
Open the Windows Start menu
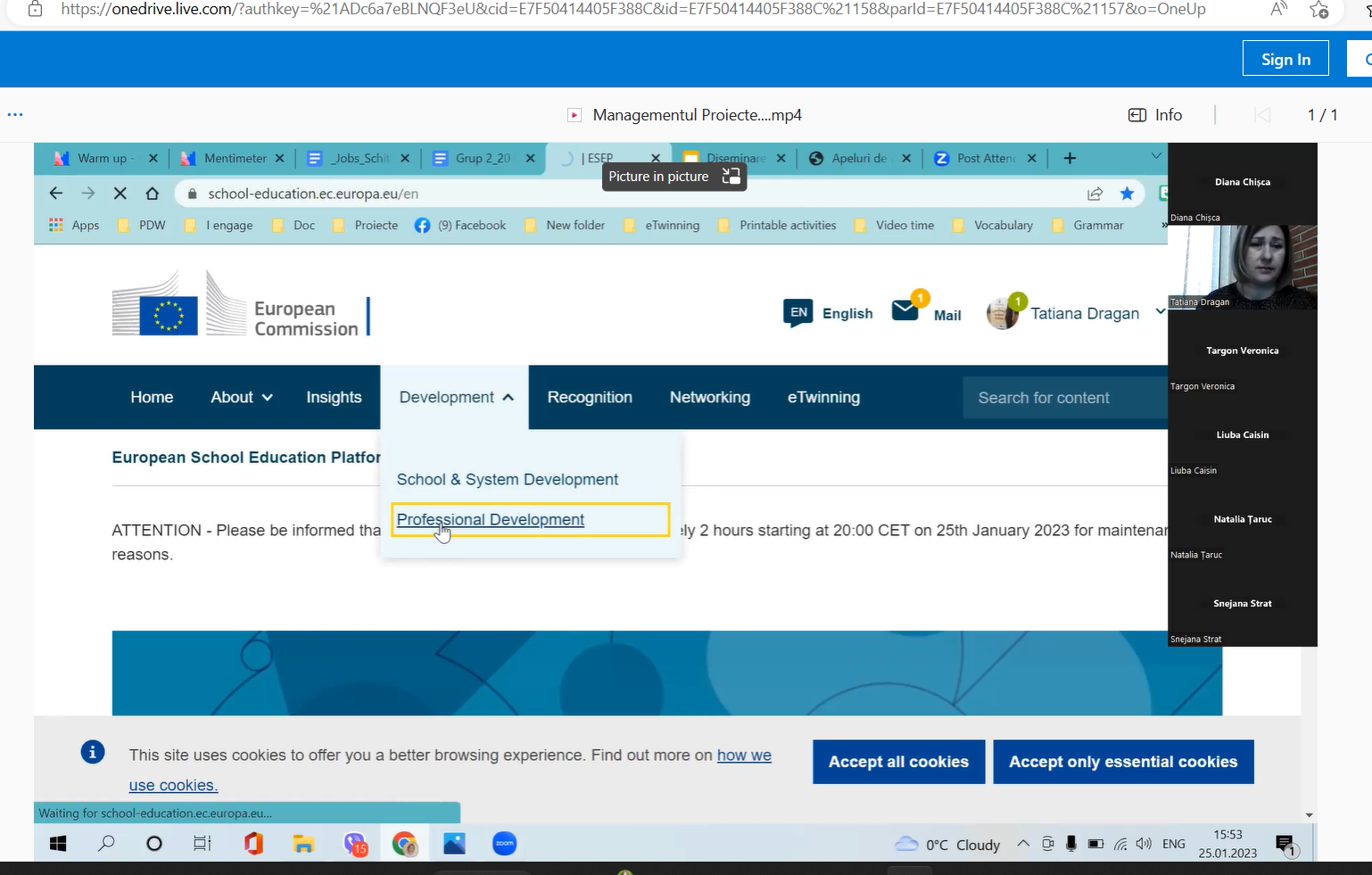[58, 844]
